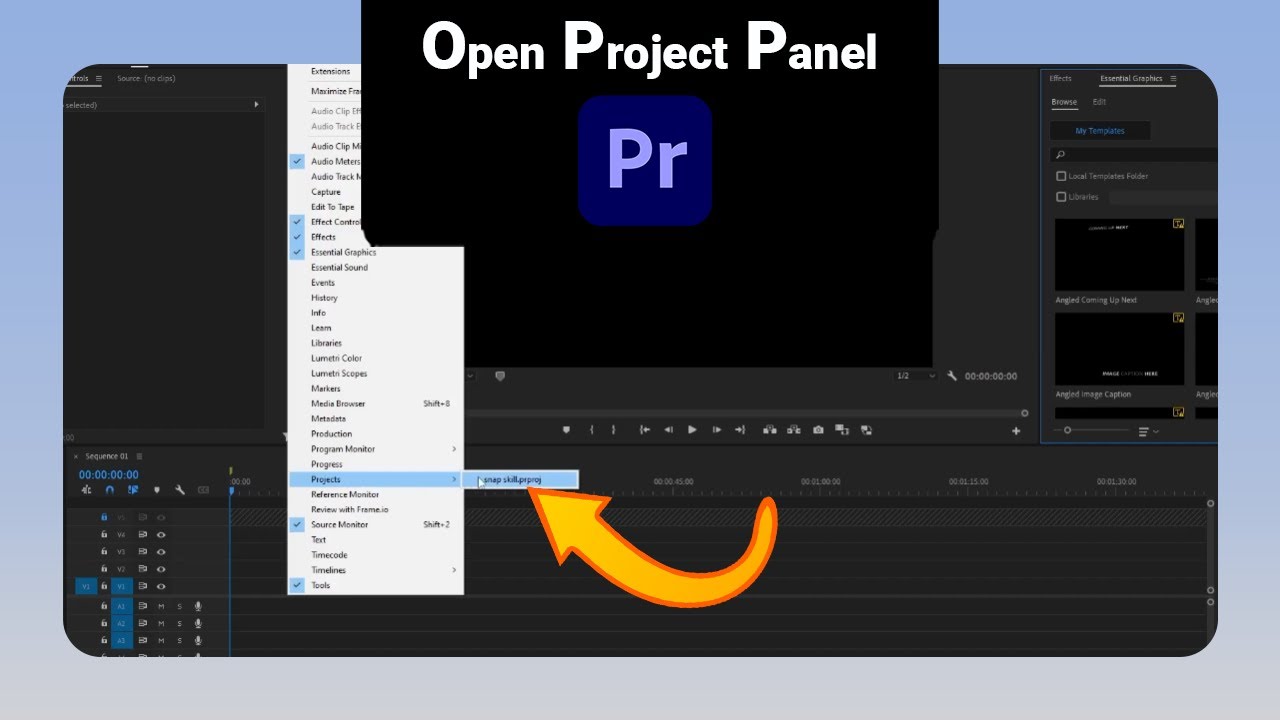This screenshot has height=720, width=1280.
Task: Click Export Frame camera icon
Action: click(x=818, y=430)
